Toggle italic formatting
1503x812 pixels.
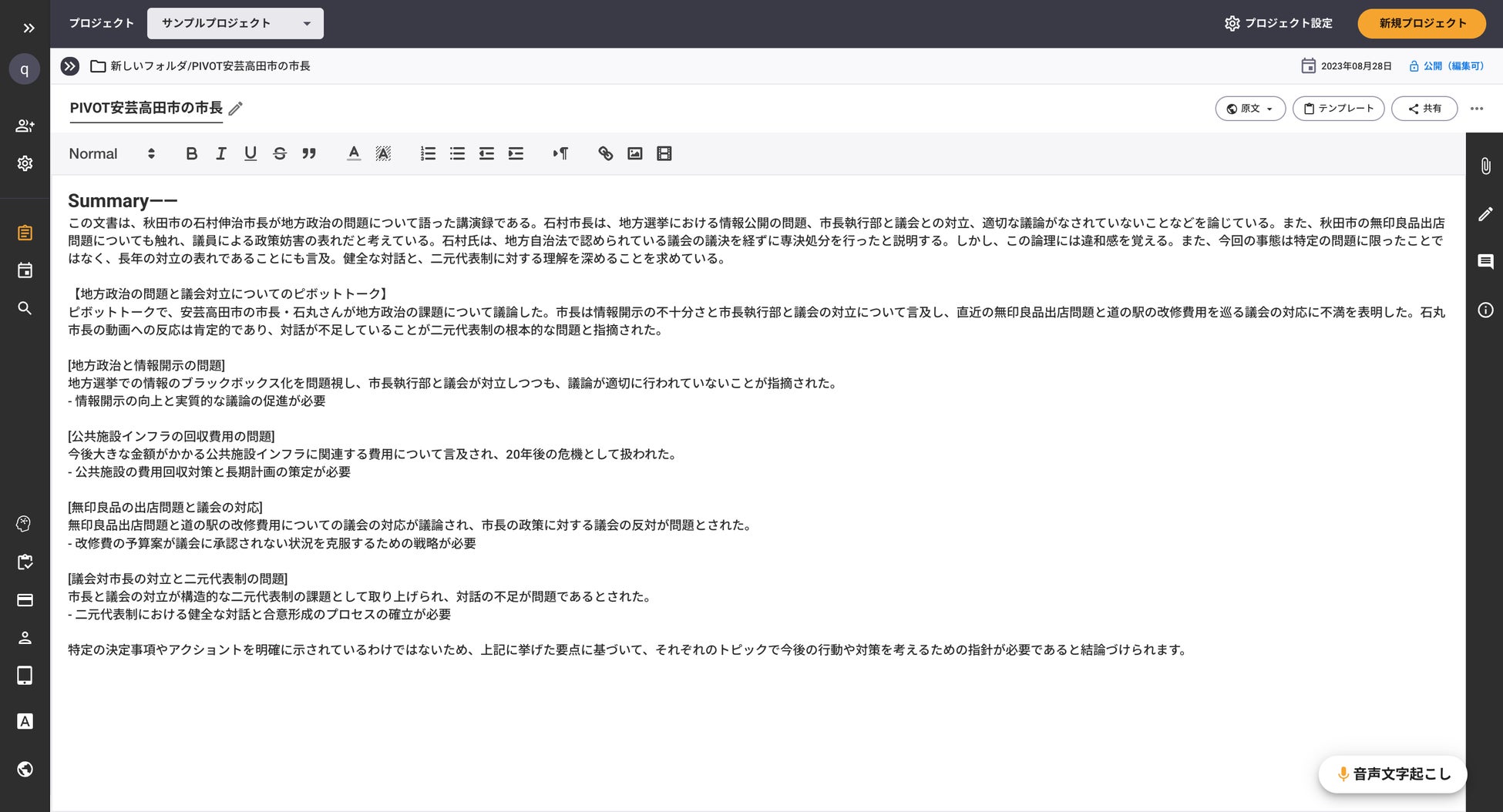pos(221,153)
